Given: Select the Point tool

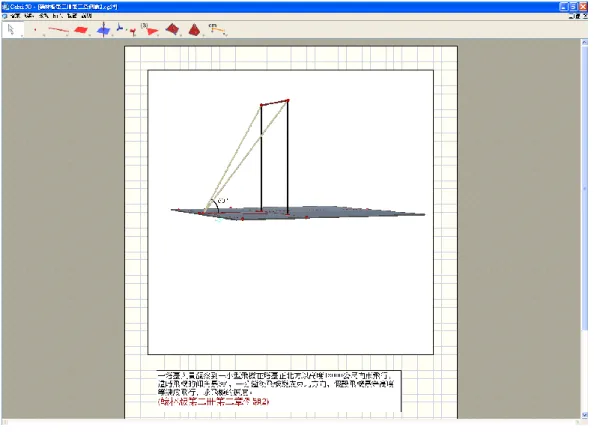Looking at the screenshot, I should (36, 30).
